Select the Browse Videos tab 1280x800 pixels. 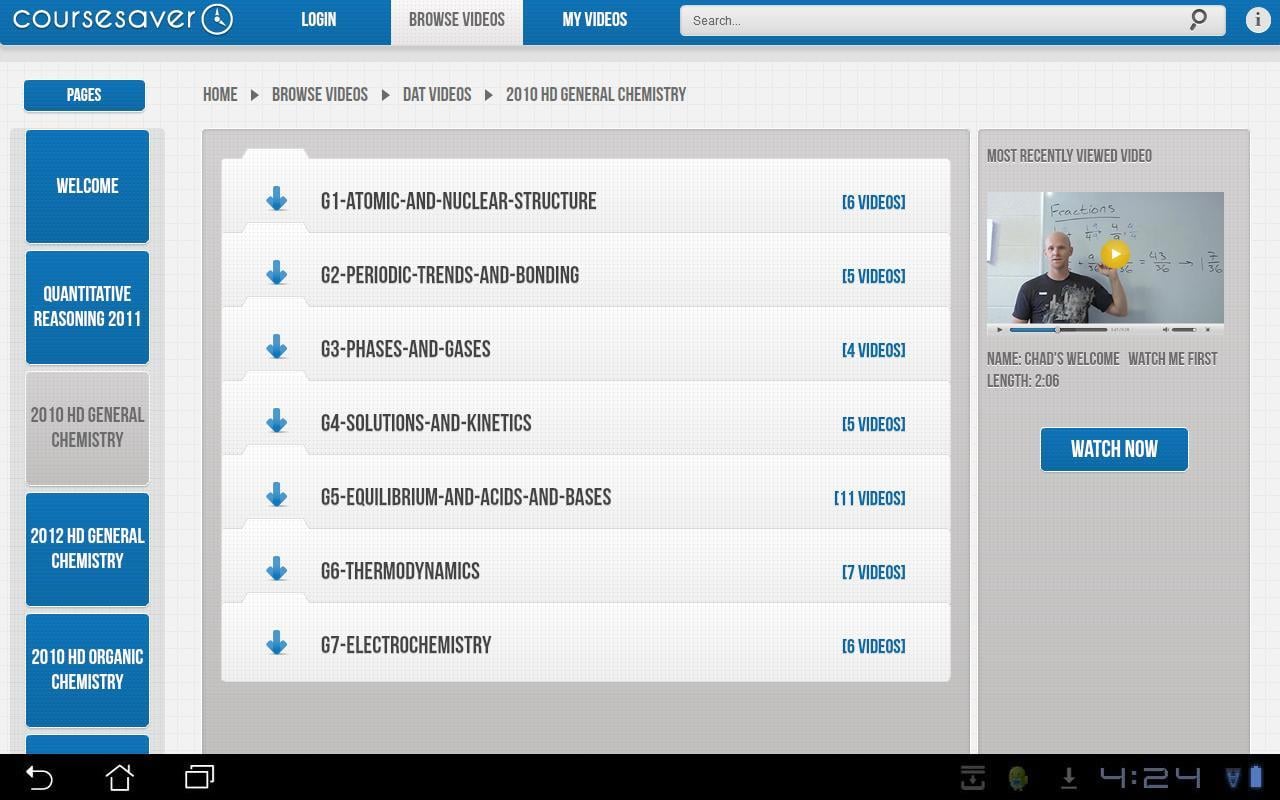pyautogui.click(x=457, y=20)
